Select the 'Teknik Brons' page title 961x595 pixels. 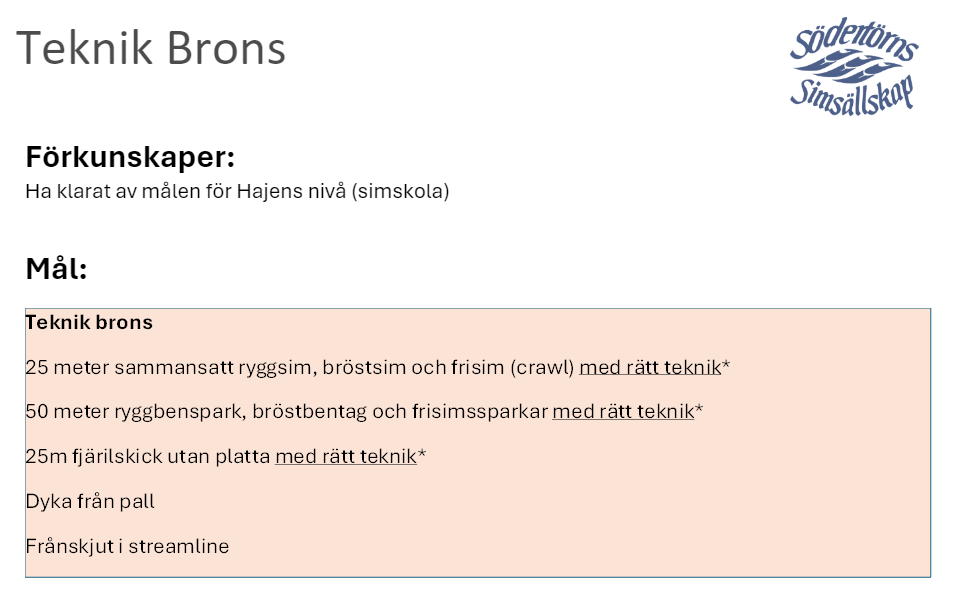click(x=151, y=48)
